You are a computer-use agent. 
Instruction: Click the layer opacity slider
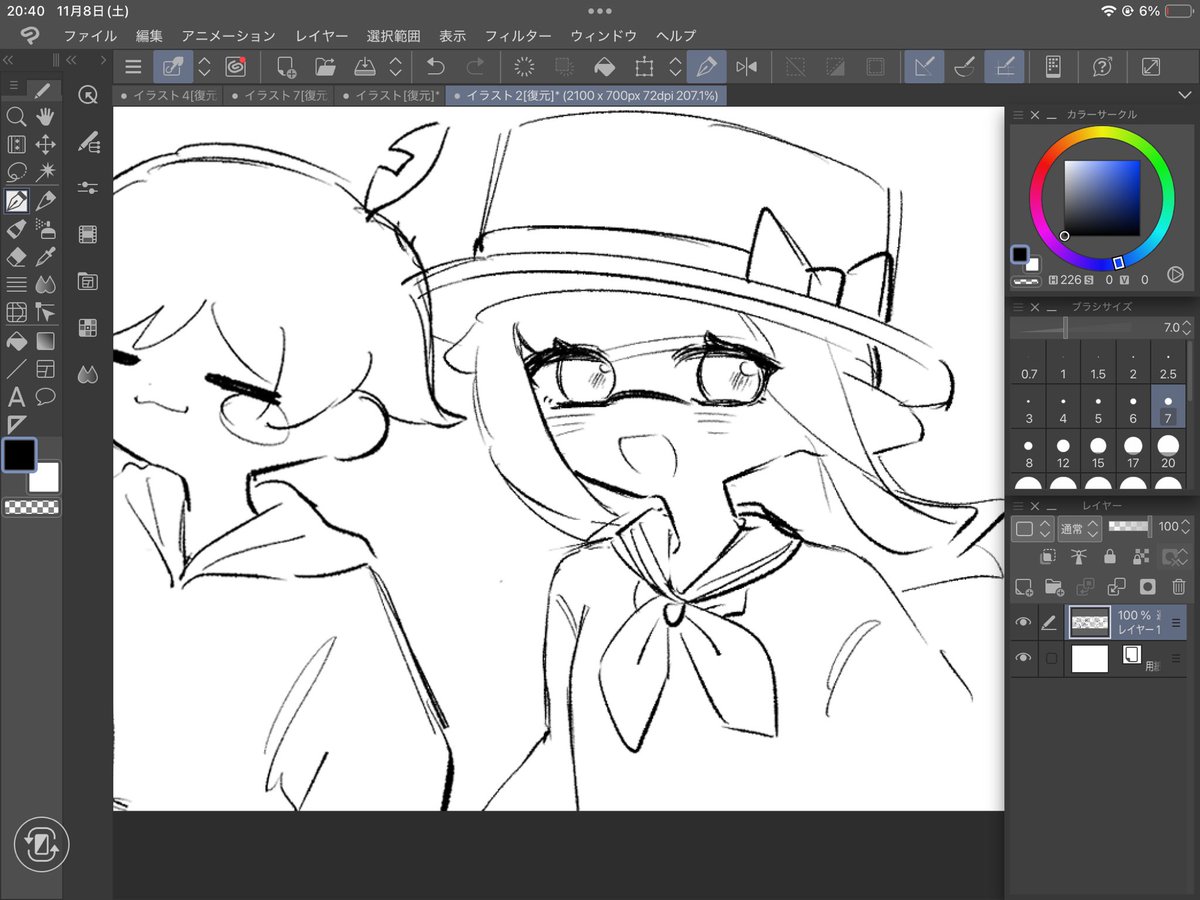(x=1130, y=526)
